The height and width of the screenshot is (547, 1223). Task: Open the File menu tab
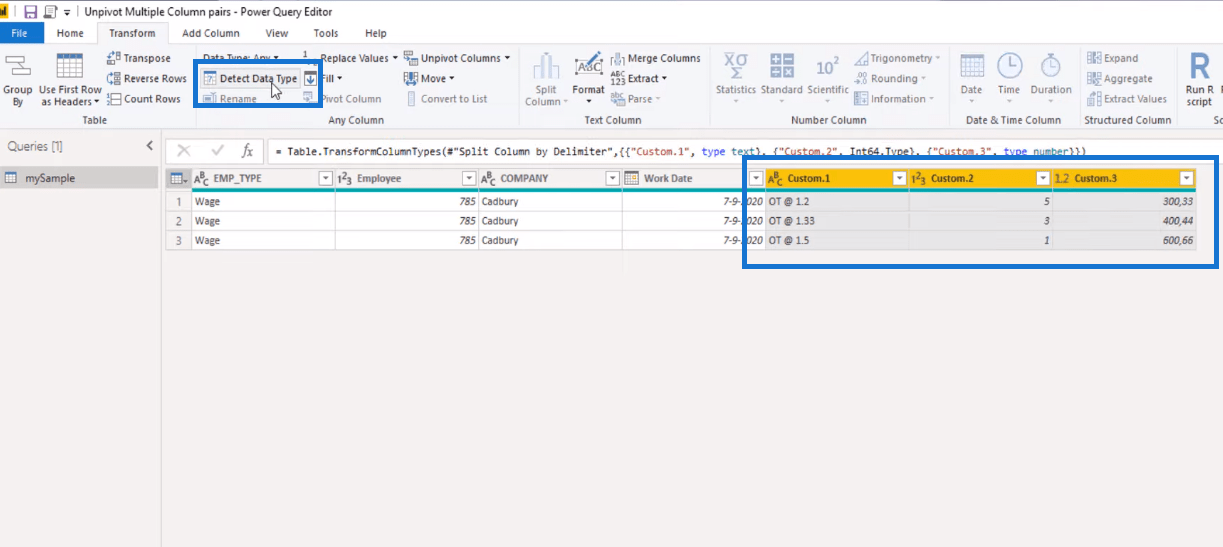(21, 33)
